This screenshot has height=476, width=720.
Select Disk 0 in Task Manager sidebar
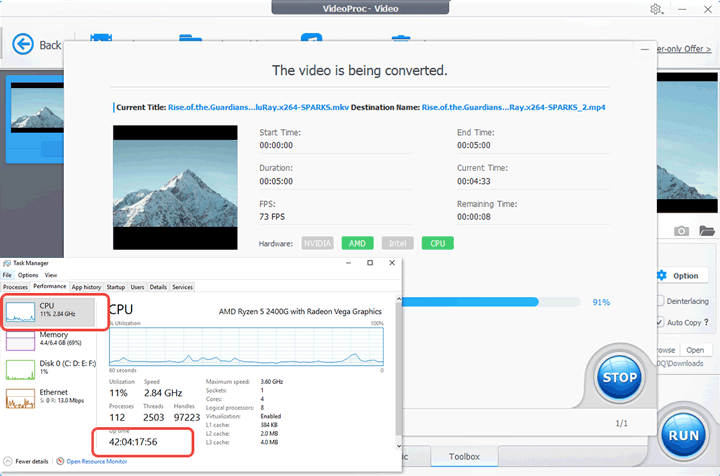pyautogui.click(x=50, y=369)
